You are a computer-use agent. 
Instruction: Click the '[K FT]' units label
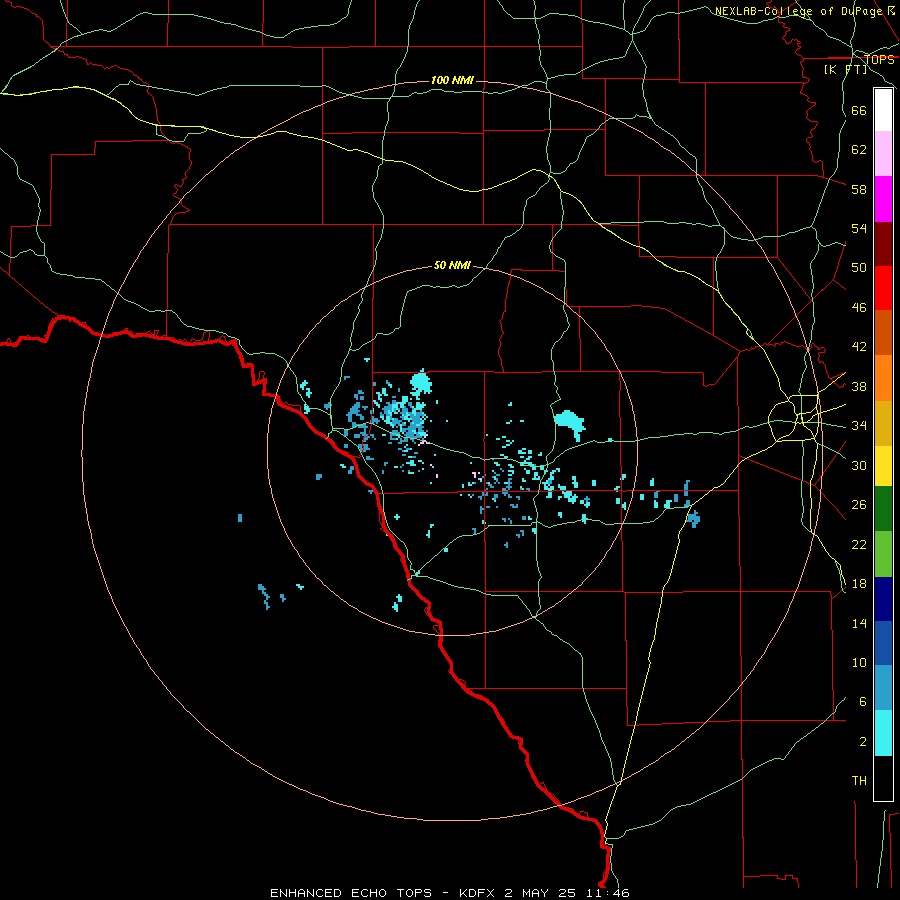(845, 69)
